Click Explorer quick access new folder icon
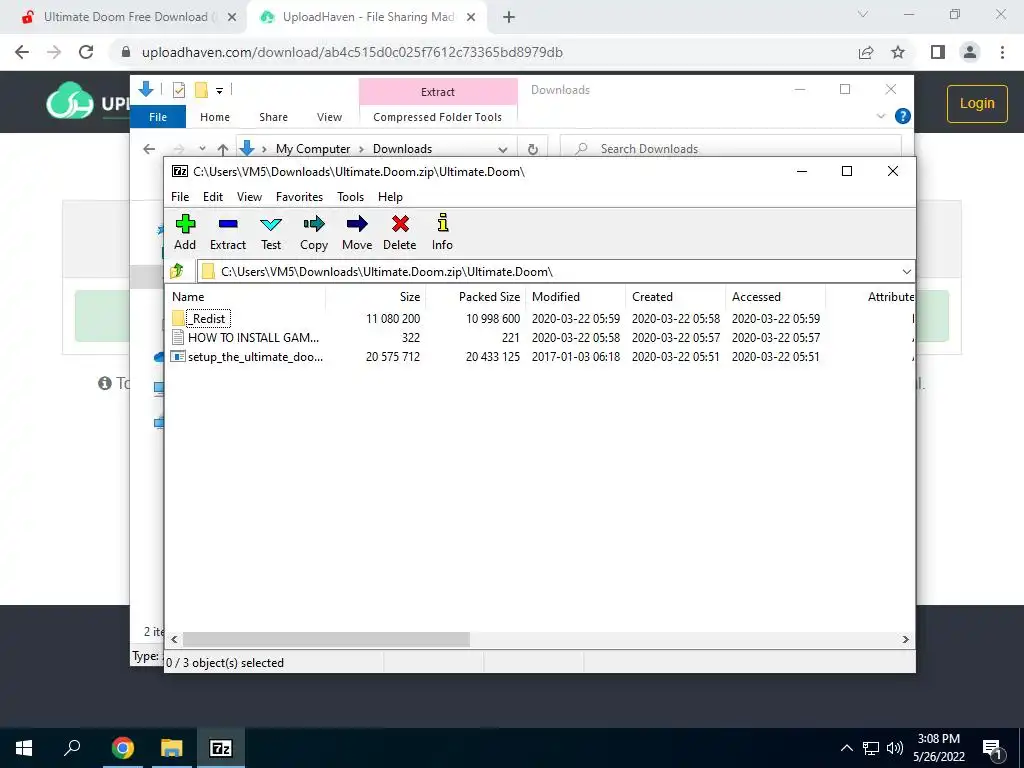 (201, 90)
